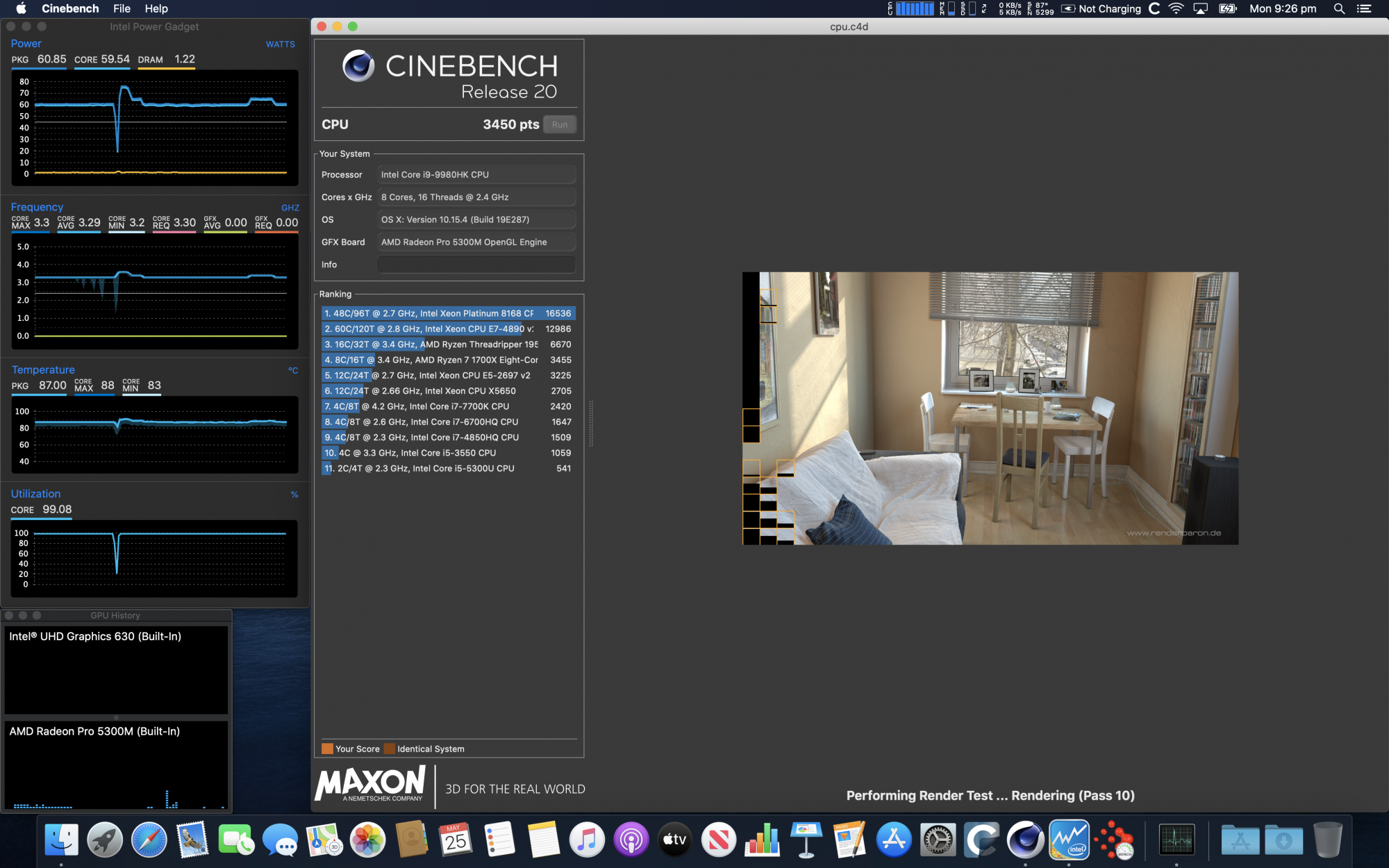The width and height of the screenshot is (1389, 868).
Task: Click the Power graph in Intel Power Gadget
Action: tap(155, 128)
